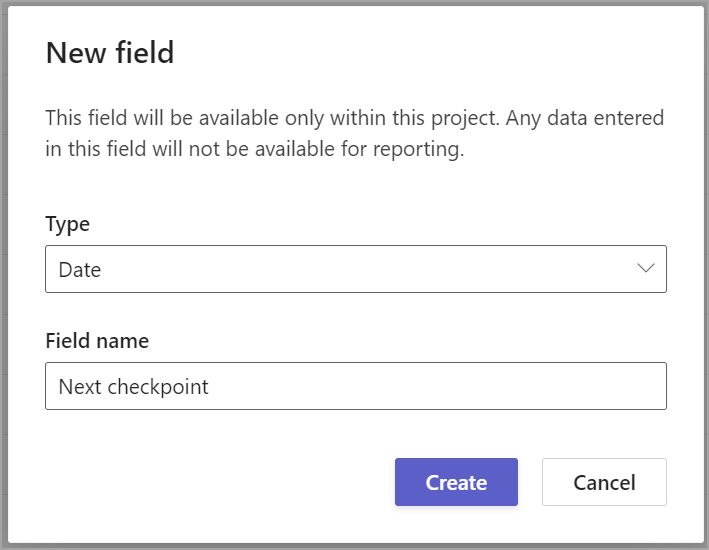709x550 pixels.
Task: Click the "New field" dialog title
Action: [x=110, y=53]
